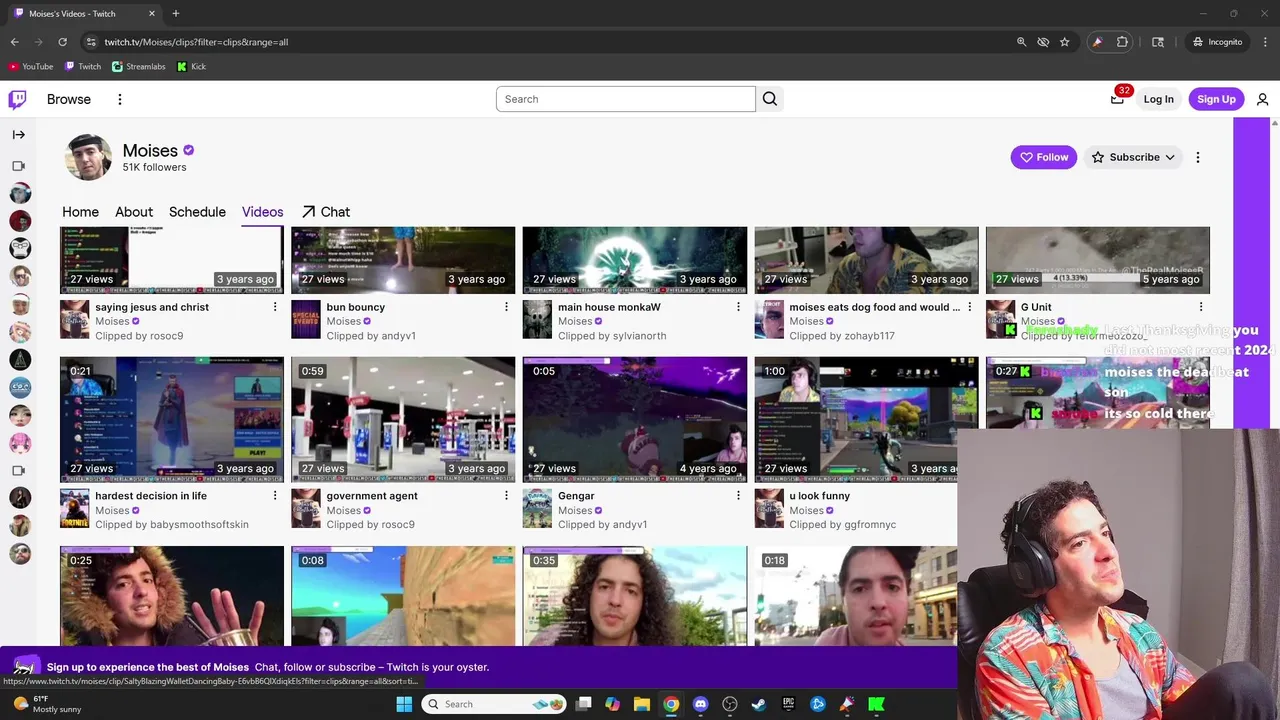Expand the Subscribe dropdown arrow

tap(1169, 157)
